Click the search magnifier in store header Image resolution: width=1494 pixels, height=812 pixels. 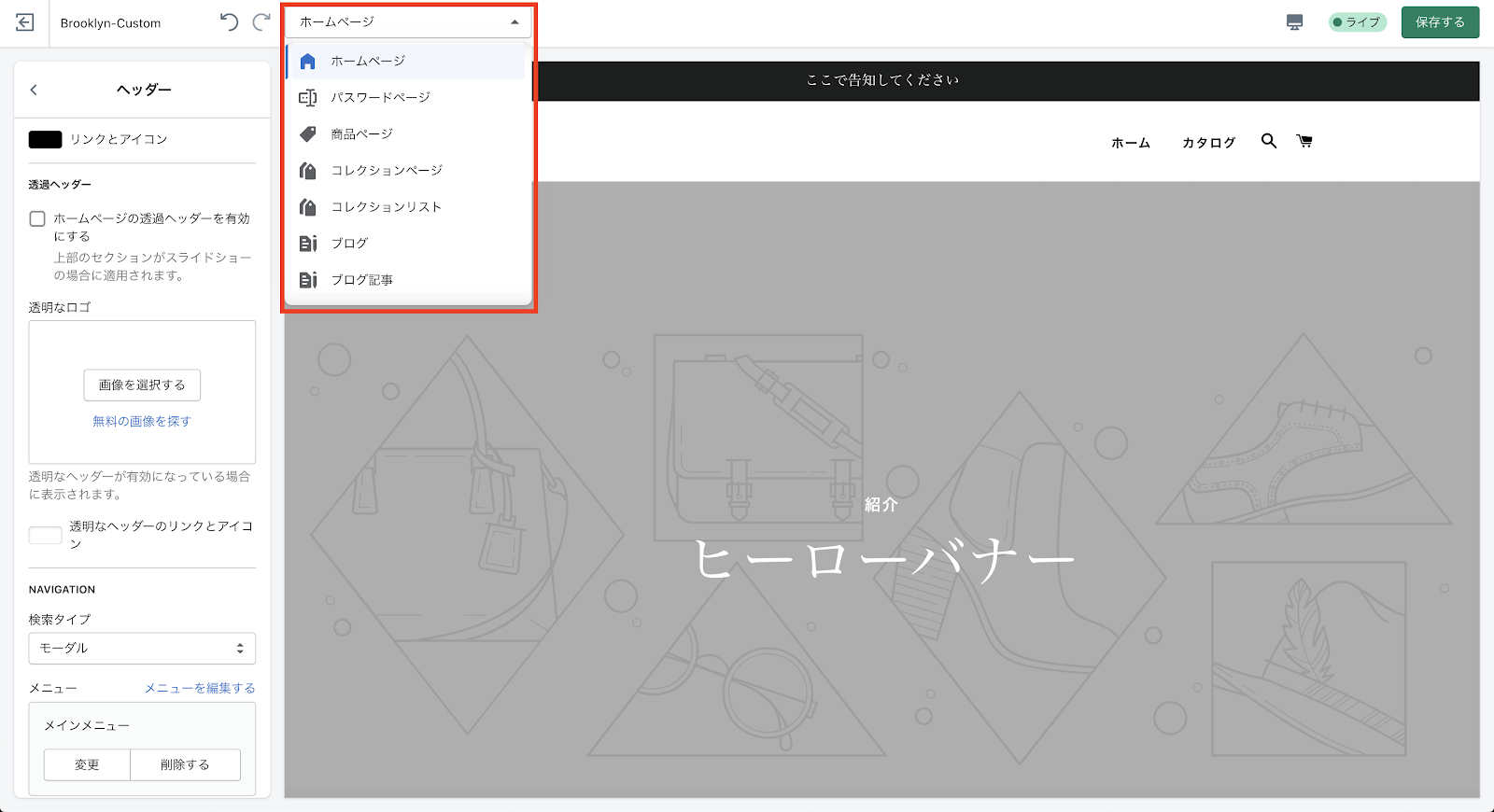coord(1268,141)
